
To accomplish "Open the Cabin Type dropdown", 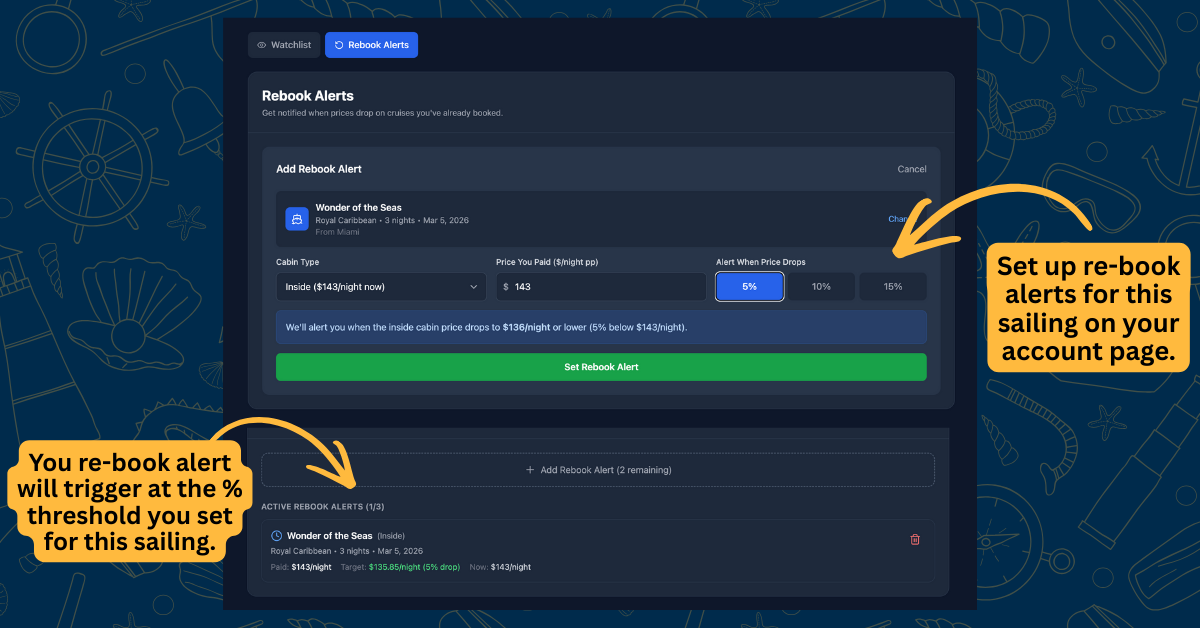I will click(x=380, y=286).
